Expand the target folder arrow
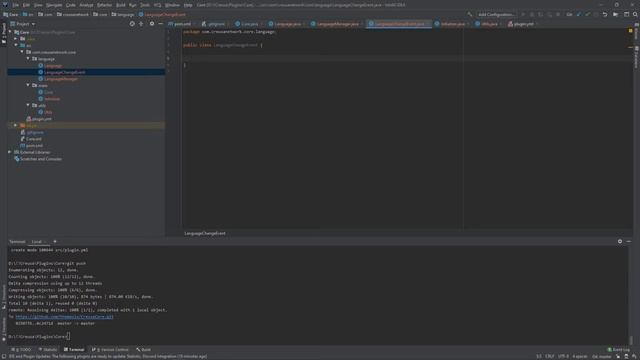Image resolution: width=640 pixels, height=360 pixels. 16,125
